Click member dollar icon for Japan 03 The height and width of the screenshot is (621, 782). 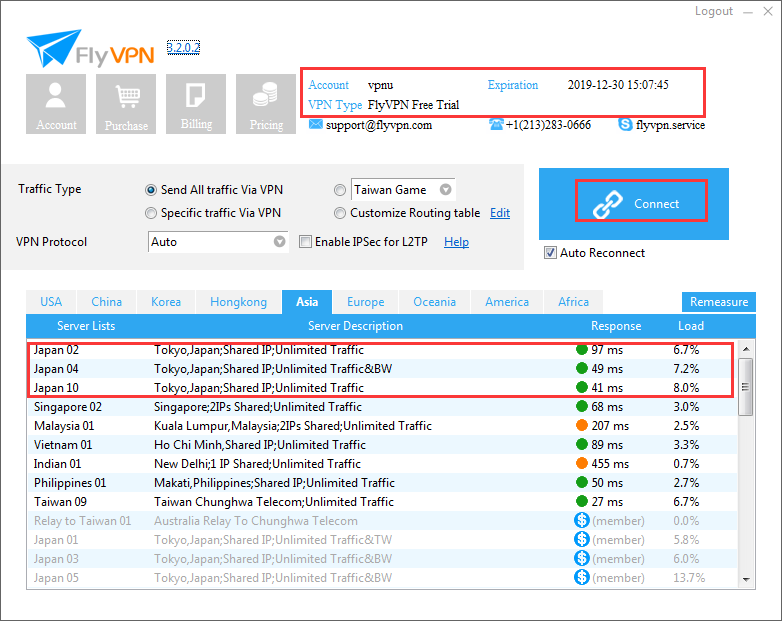582,558
